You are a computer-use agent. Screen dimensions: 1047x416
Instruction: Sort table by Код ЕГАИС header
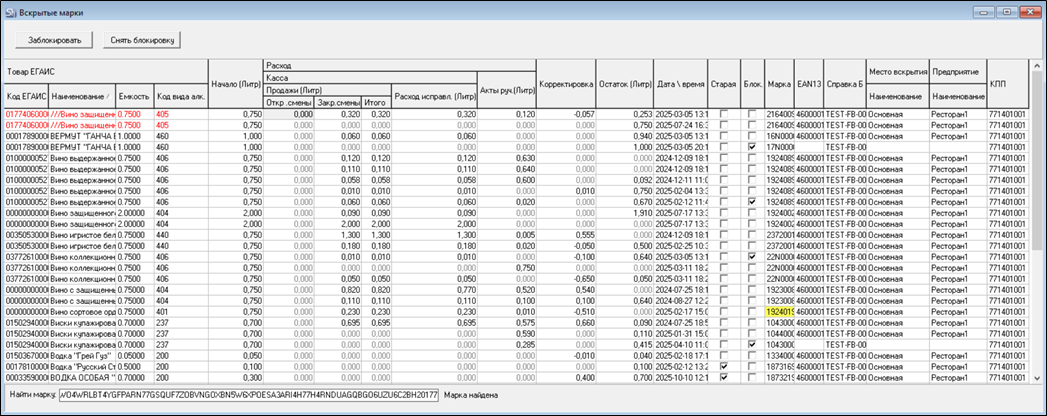click(x=30, y=96)
